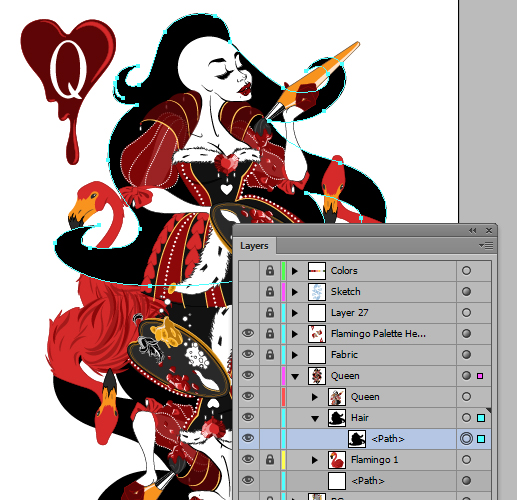Screen dimensions: 517x500
Task: Click the Sketch layer target circle
Action: 466,292
